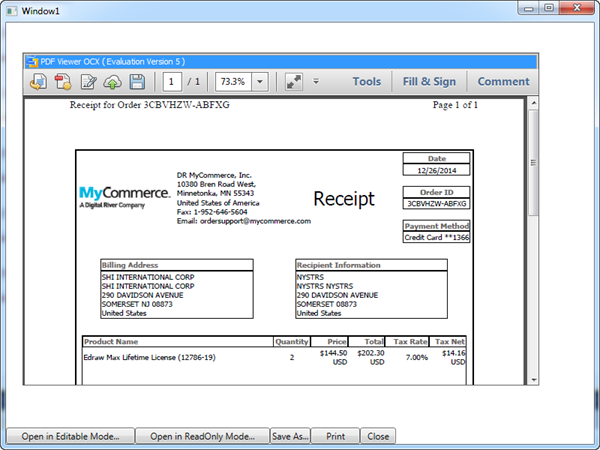This screenshot has width=600, height=450.
Task: Click the page number input field
Action: [x=173, y=82]
